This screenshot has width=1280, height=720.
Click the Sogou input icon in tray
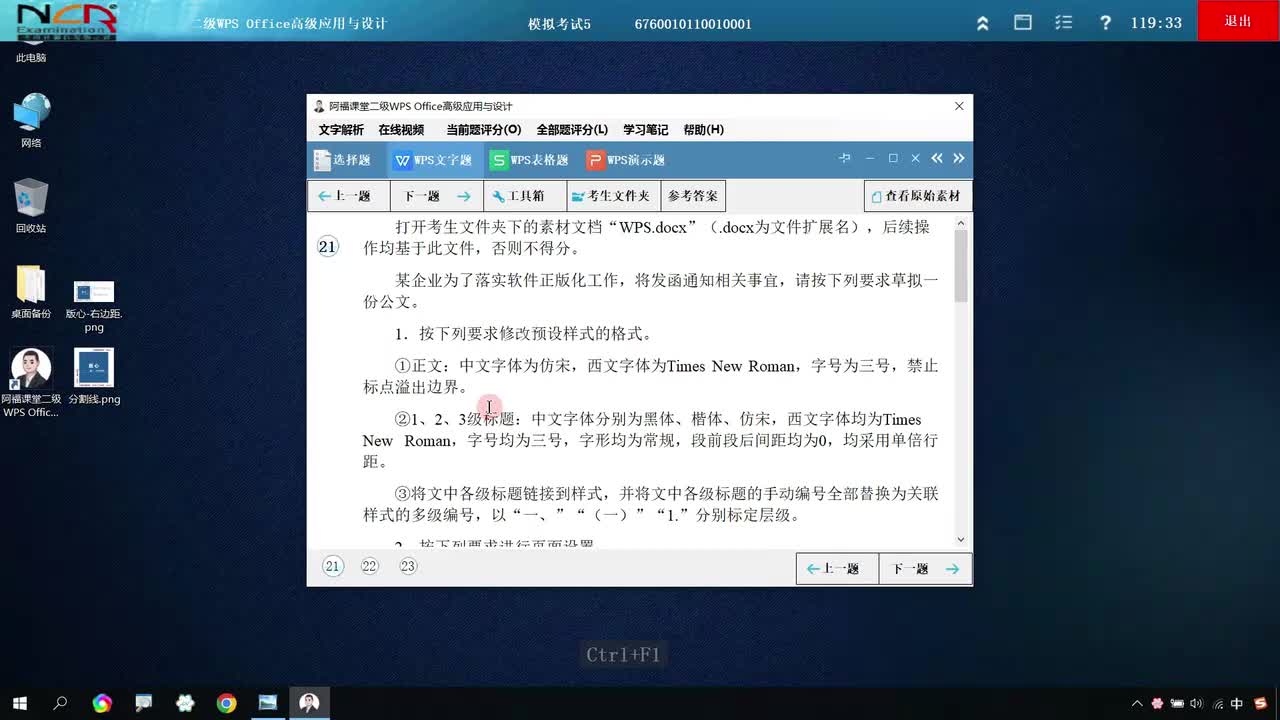coord(1260,704)
